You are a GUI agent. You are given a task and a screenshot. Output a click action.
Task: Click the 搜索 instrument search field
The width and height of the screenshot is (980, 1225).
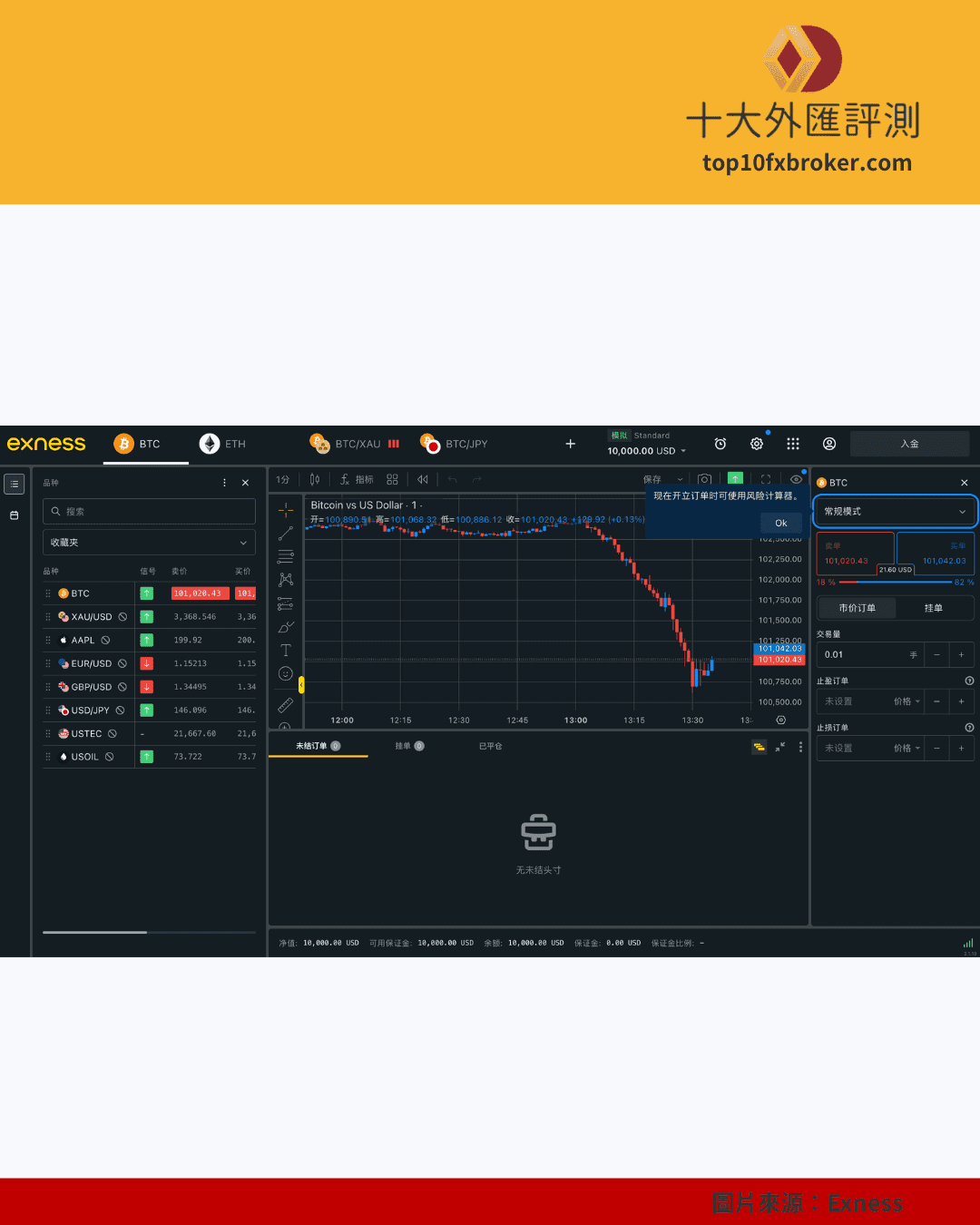click(149, 512)
